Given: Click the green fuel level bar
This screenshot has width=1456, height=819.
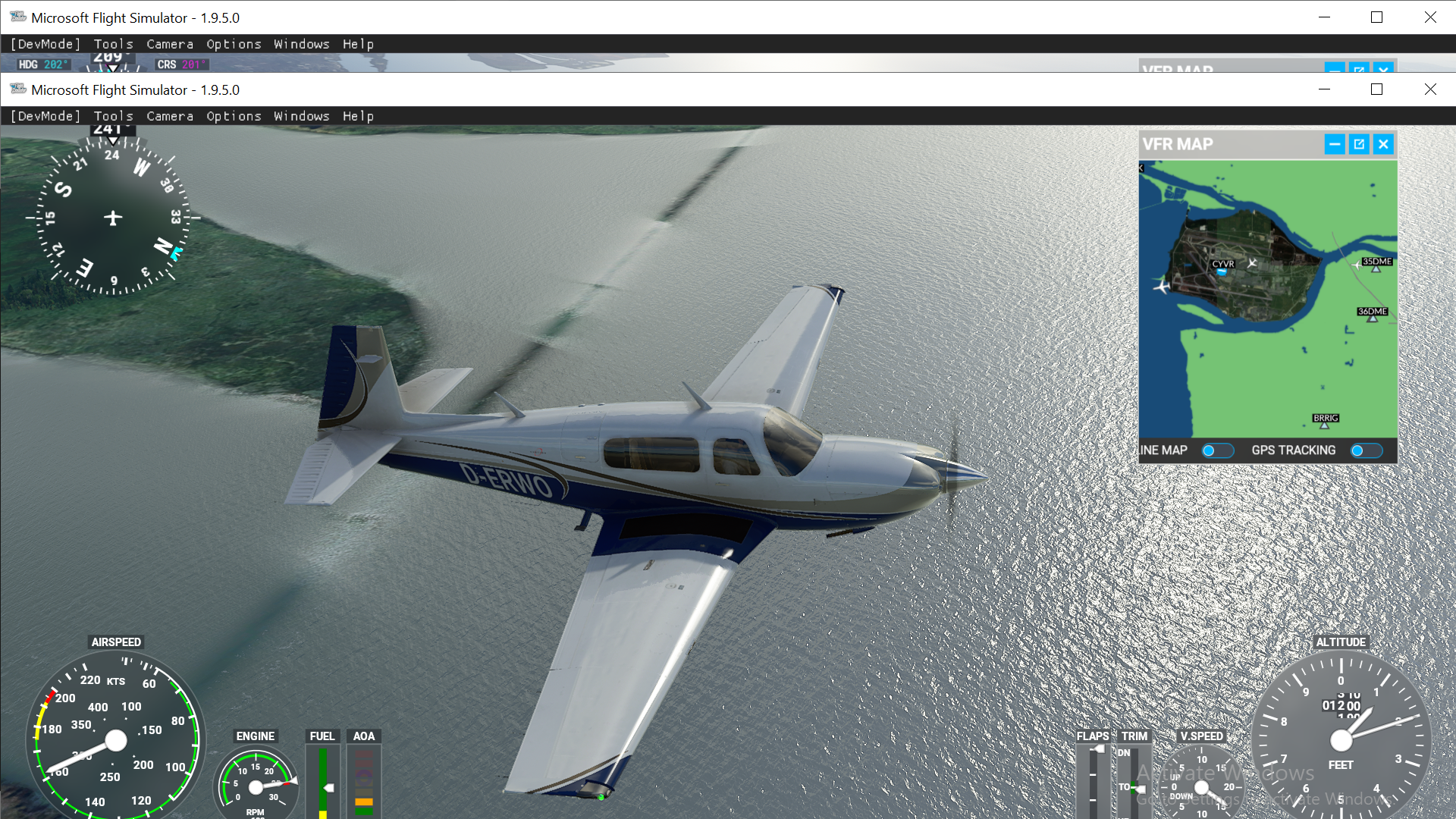Looking at the screenshot, I should (323, 782).
